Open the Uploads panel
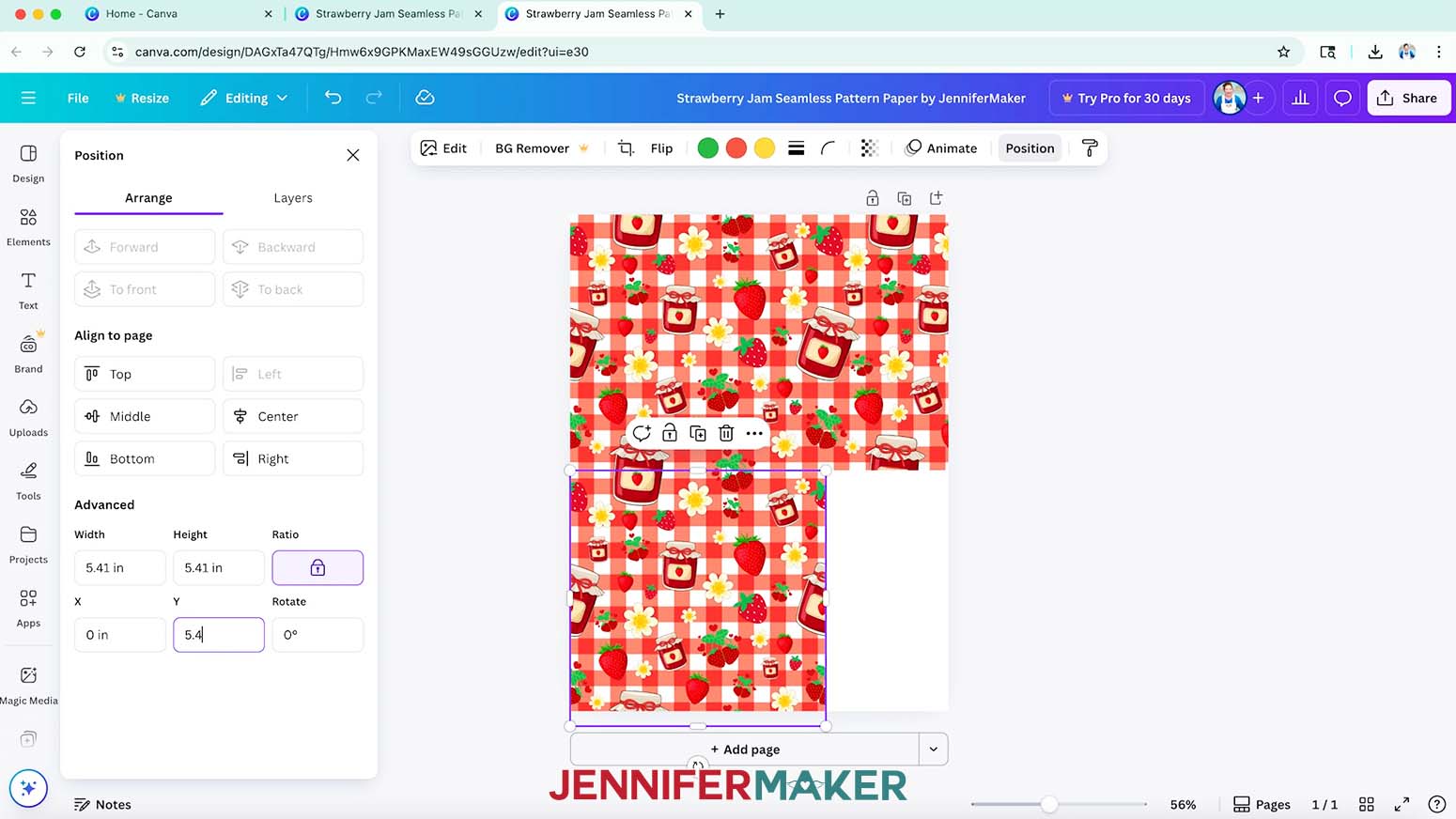 tap(28, 418)
